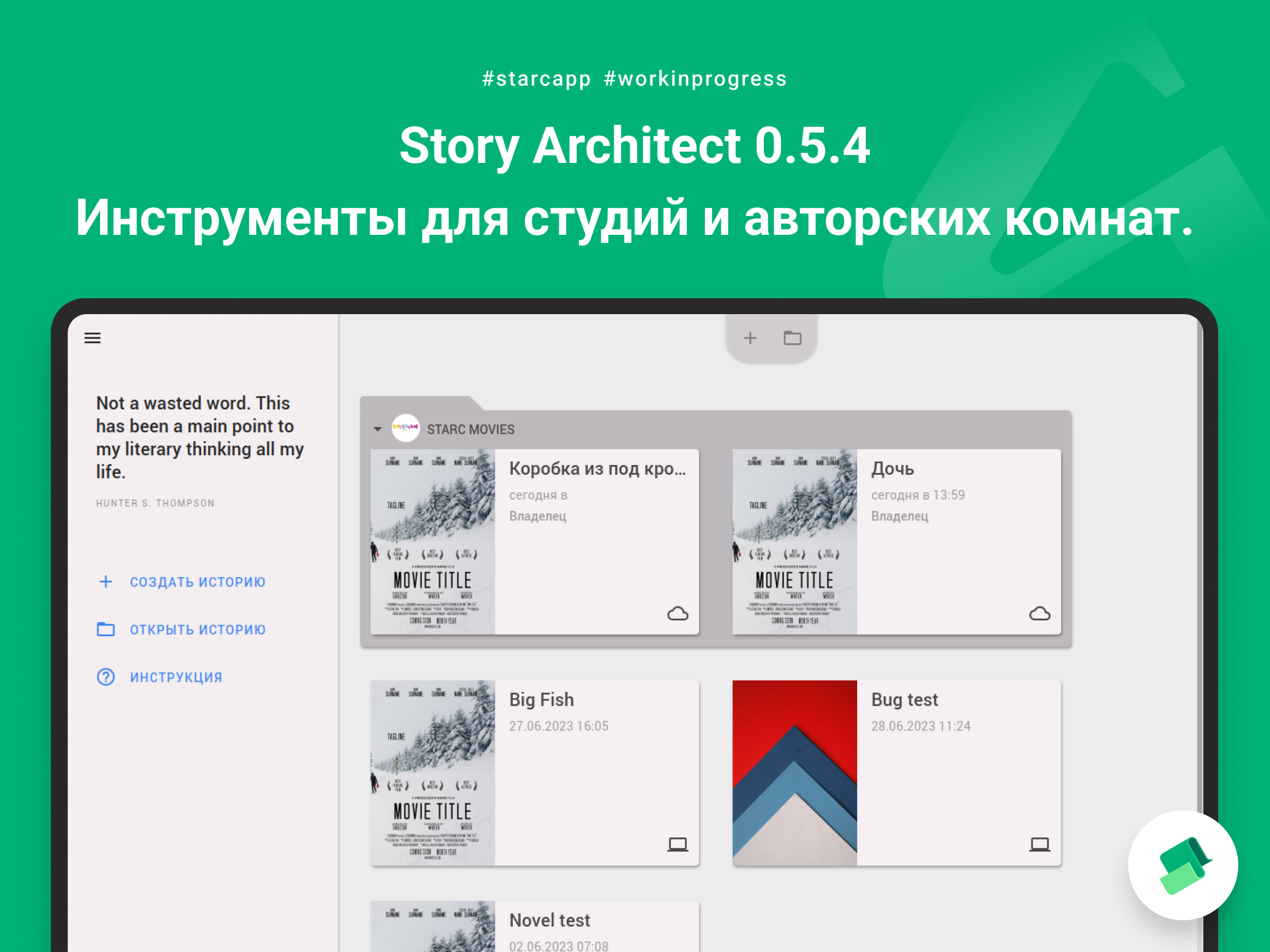
Task: Click the 02.06.2023 07:08 date on Novel test
Action: pyautogui.click(x=559, y=946)
